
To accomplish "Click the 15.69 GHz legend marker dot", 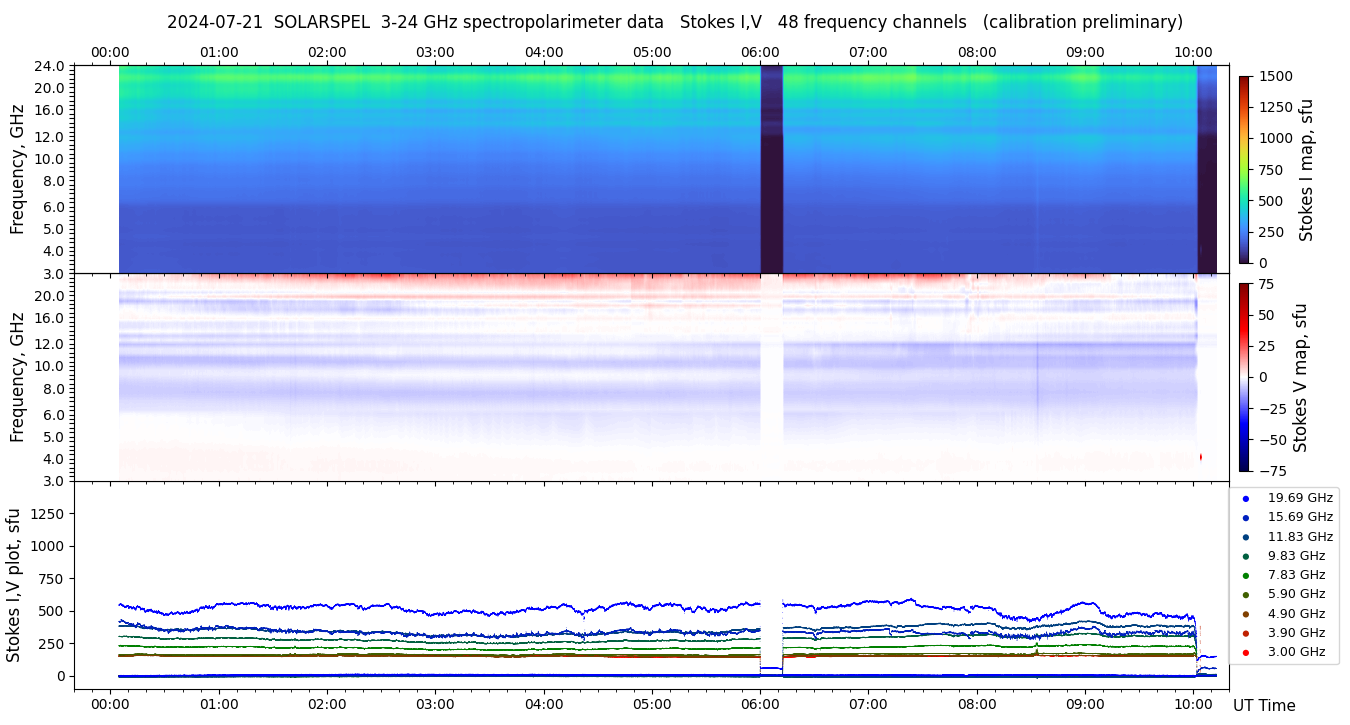I will 1245,517.
